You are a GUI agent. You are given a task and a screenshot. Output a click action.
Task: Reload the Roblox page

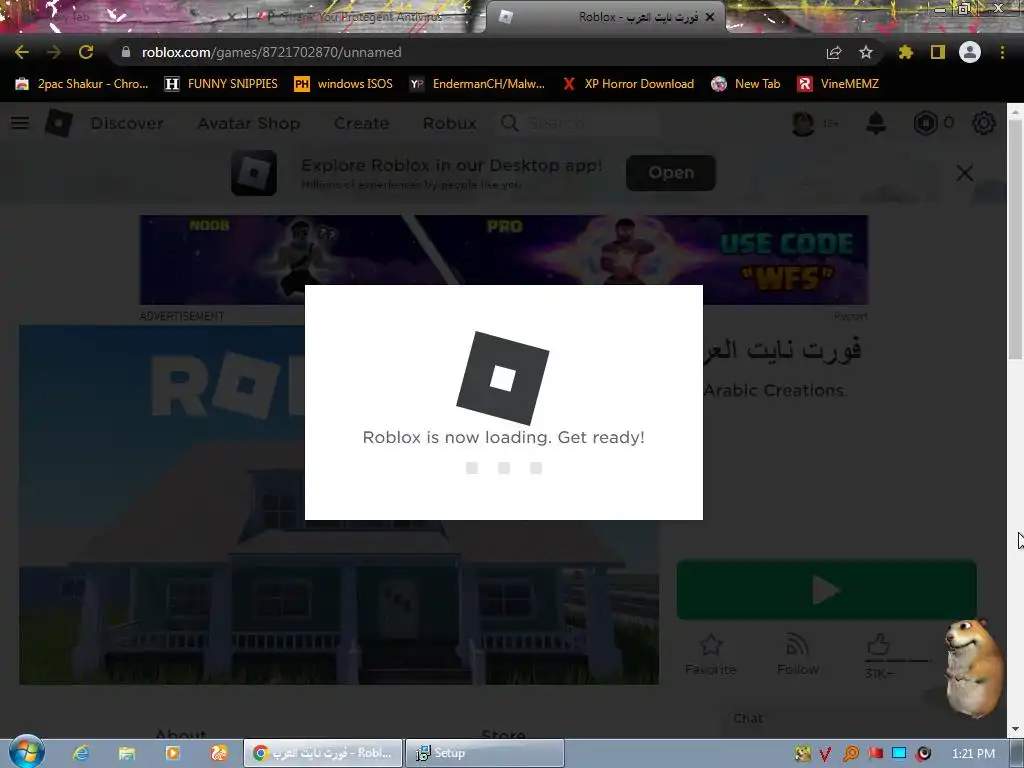point(86,52)
